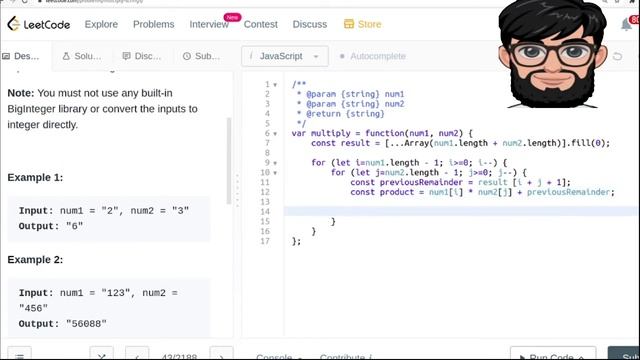Go to the Contest page
Image resolution: width=640 pixels, height=360 pixels.
pos(260,24)
